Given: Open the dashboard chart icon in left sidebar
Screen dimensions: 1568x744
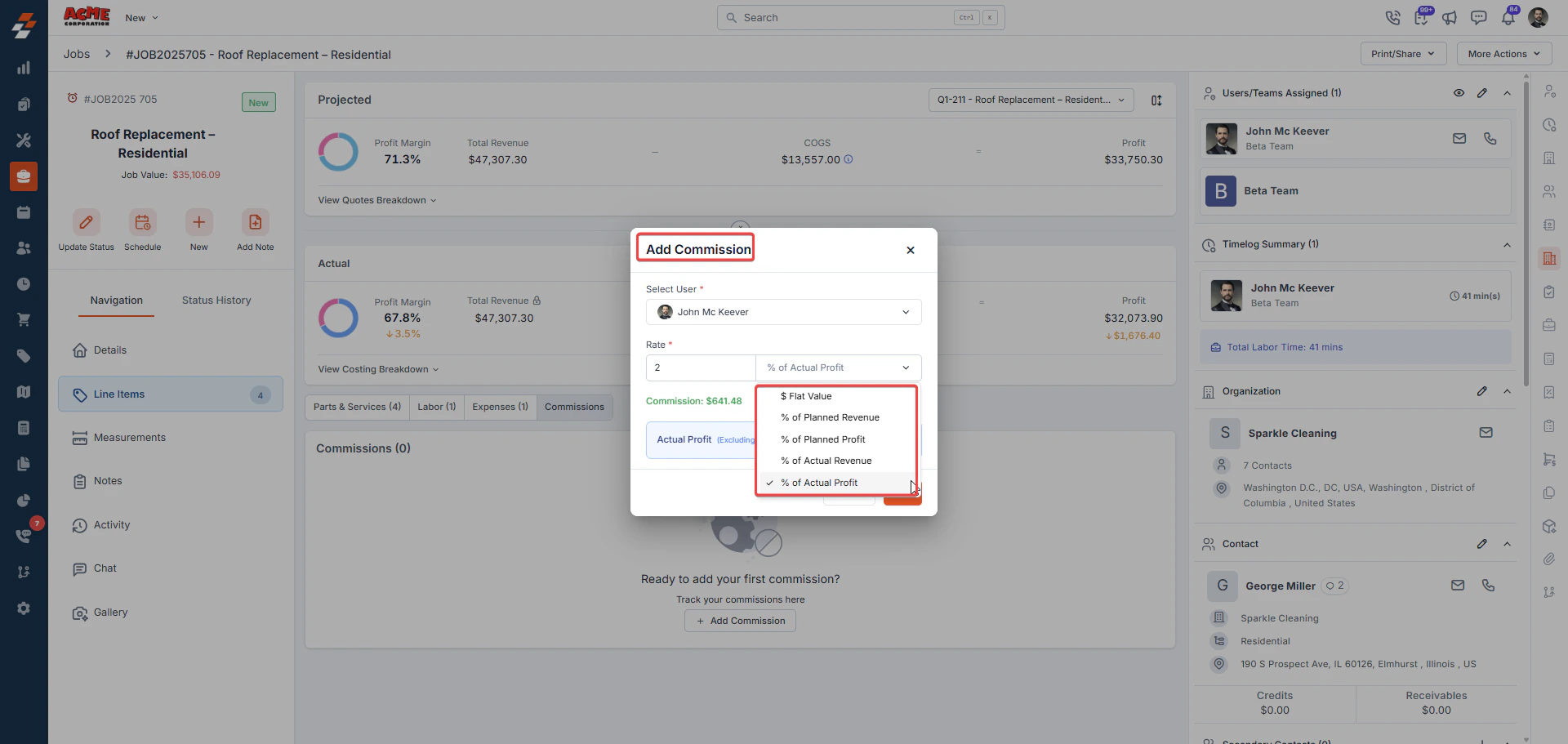Looking at the screenshot, I should coord(24,68).
